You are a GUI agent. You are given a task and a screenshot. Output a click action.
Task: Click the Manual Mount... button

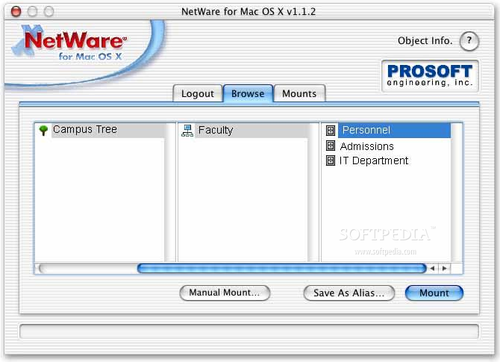[225, 293]
